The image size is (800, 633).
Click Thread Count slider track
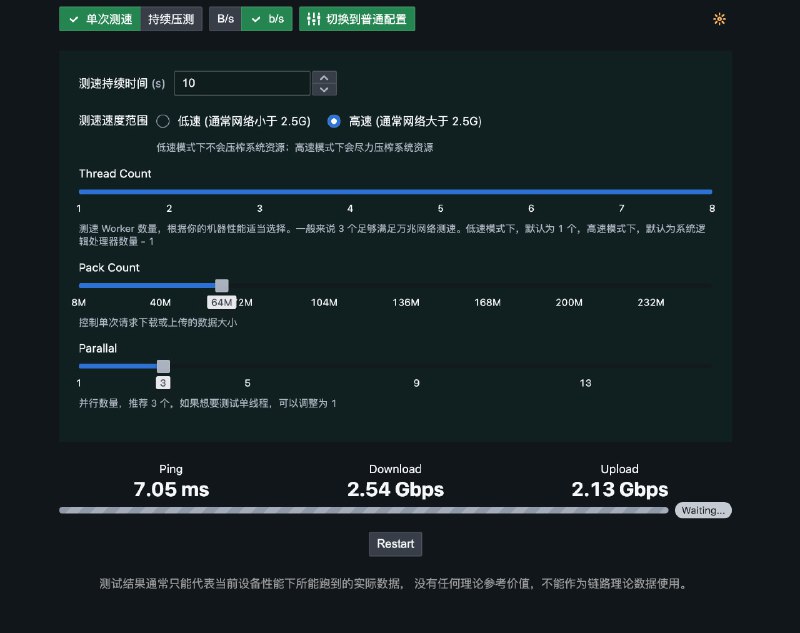pos(395,192)
